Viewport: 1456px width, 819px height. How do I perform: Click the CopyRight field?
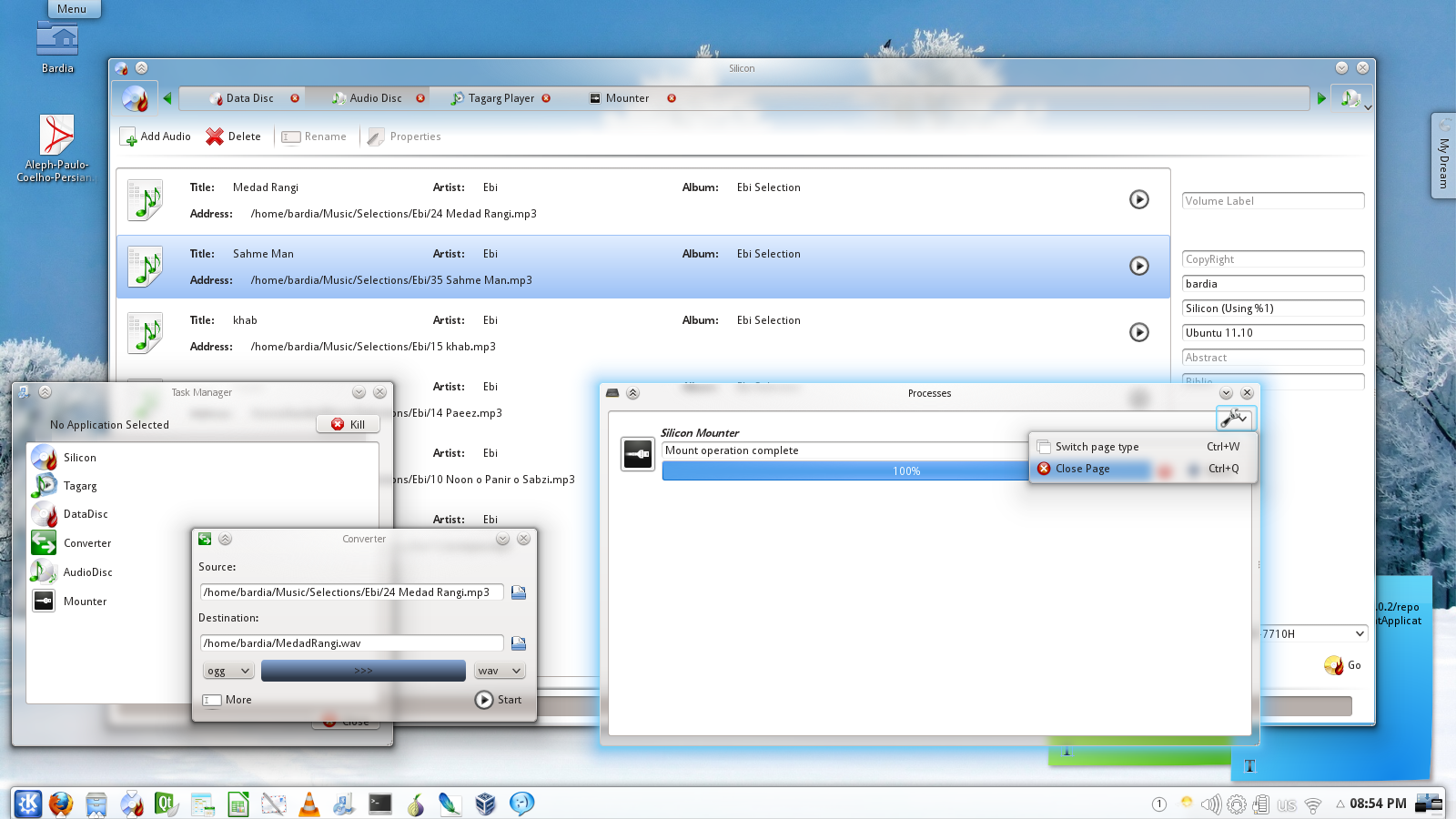tap(1273, 259)
